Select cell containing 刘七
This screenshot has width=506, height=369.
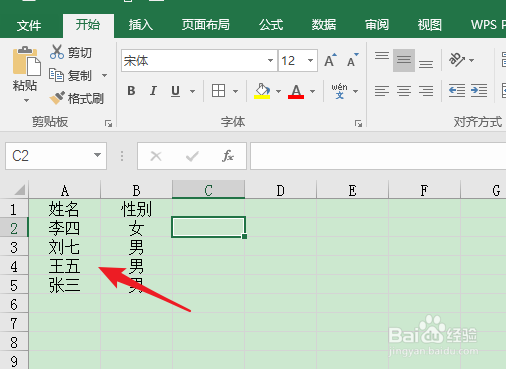tap(65, 247)
